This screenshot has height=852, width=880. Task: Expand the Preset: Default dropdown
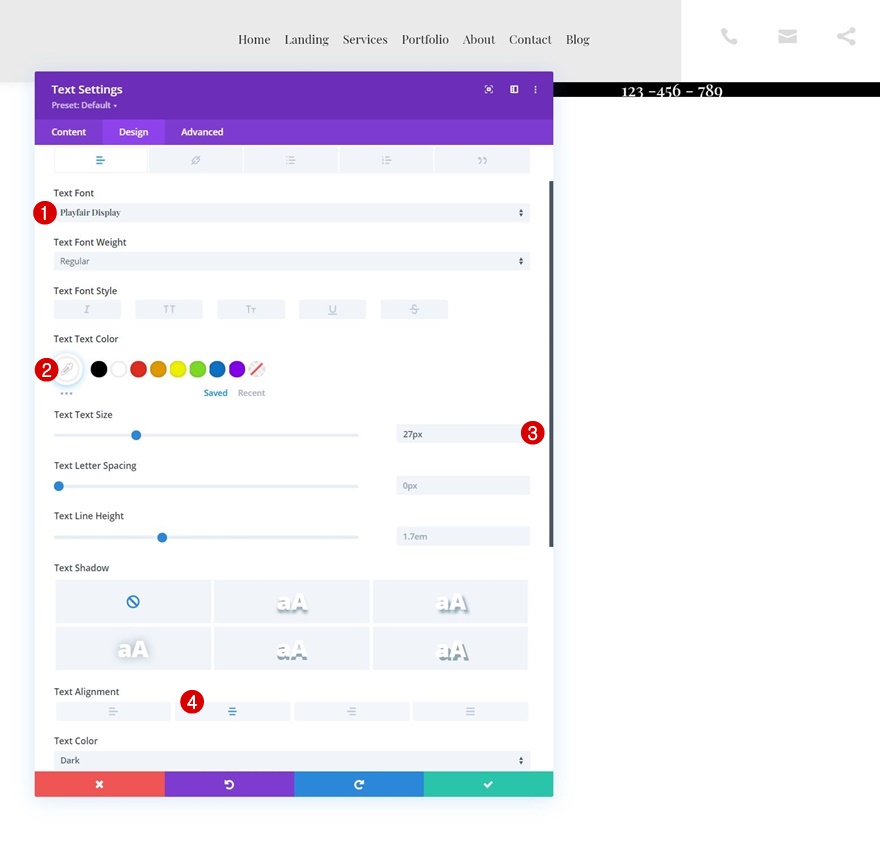click(84, 106)
